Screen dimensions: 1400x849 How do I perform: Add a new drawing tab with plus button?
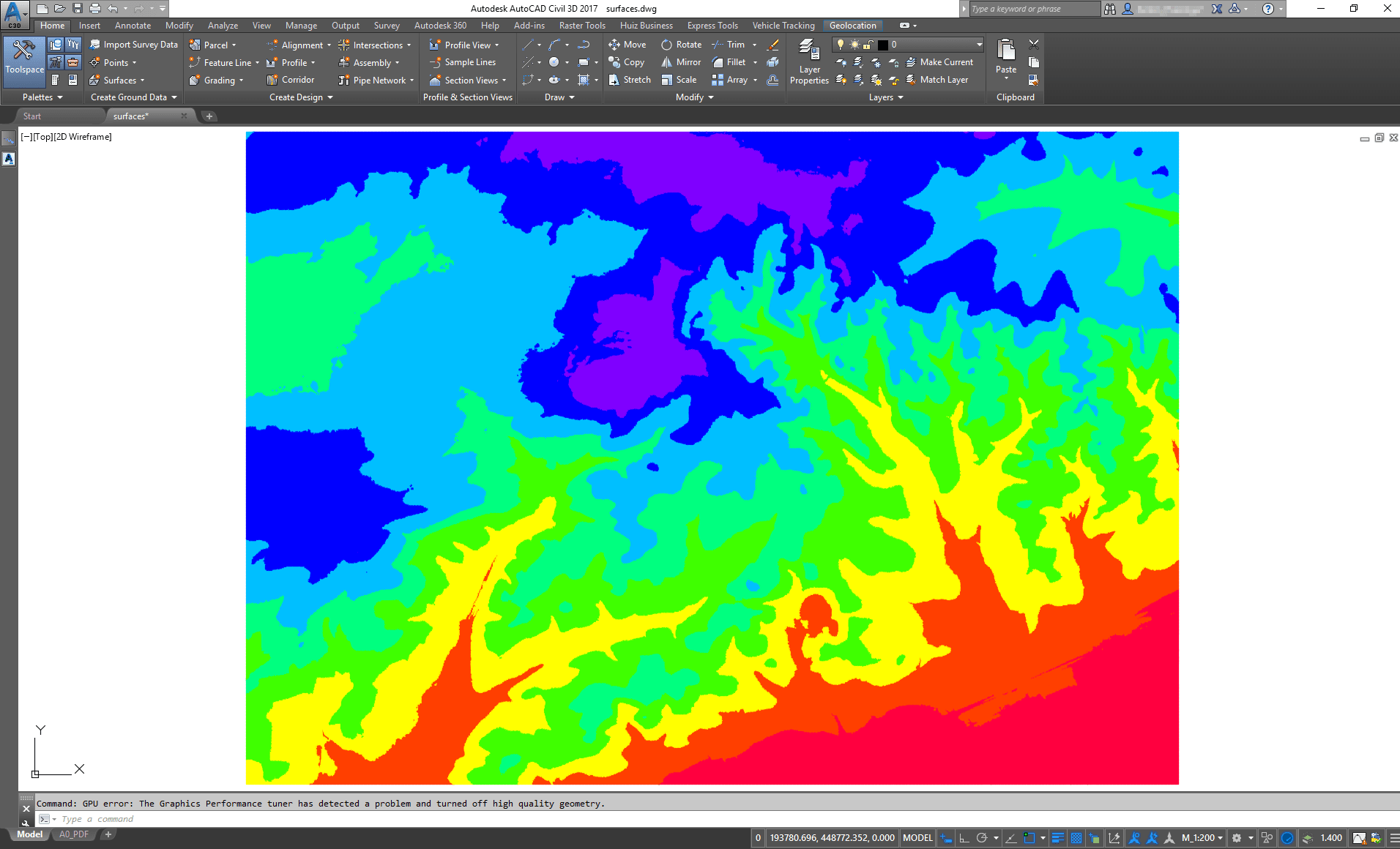(209, 116)
